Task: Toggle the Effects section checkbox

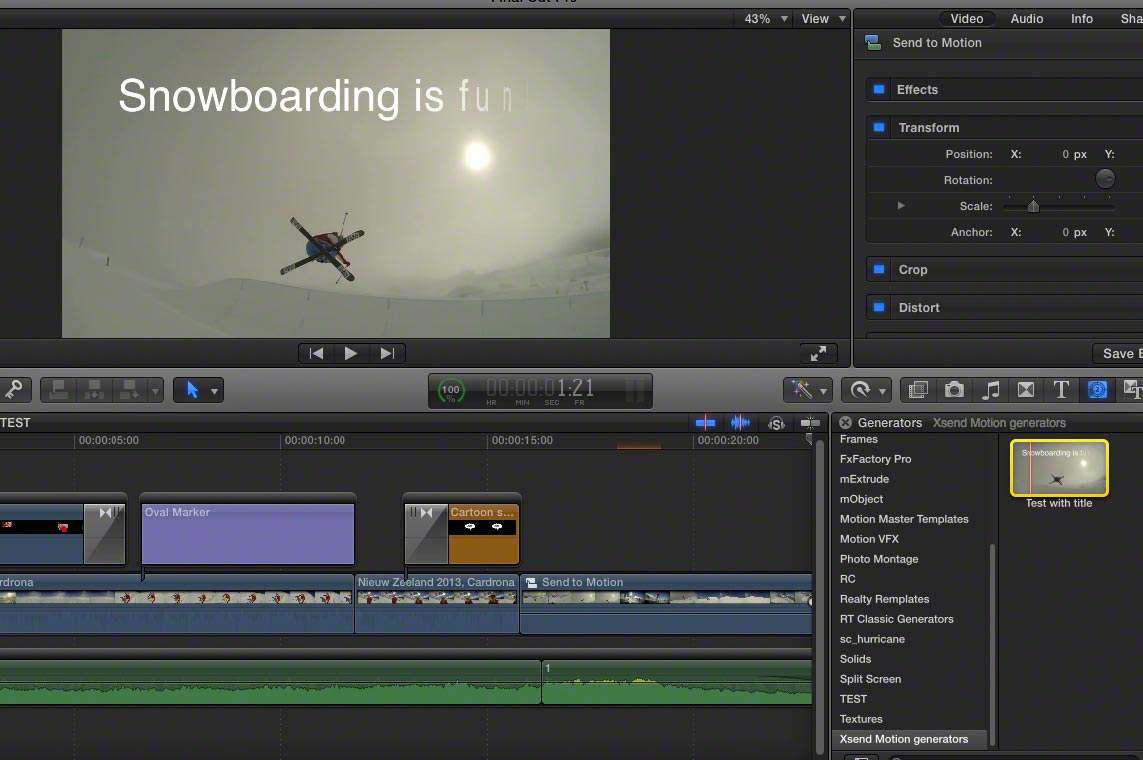Action: click(x=879, y=89)
